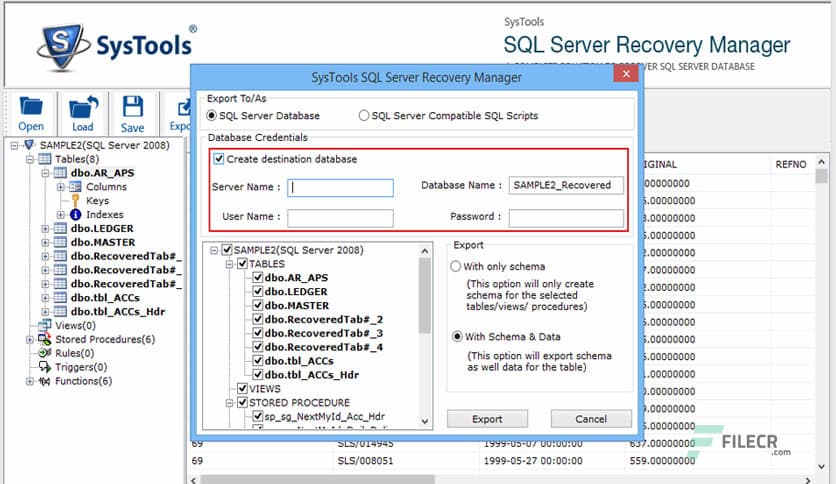Viewport: 836px width, 484px height.
Task: Click the dbo.tbl_ACCs table icon
Action: point(60,297)
